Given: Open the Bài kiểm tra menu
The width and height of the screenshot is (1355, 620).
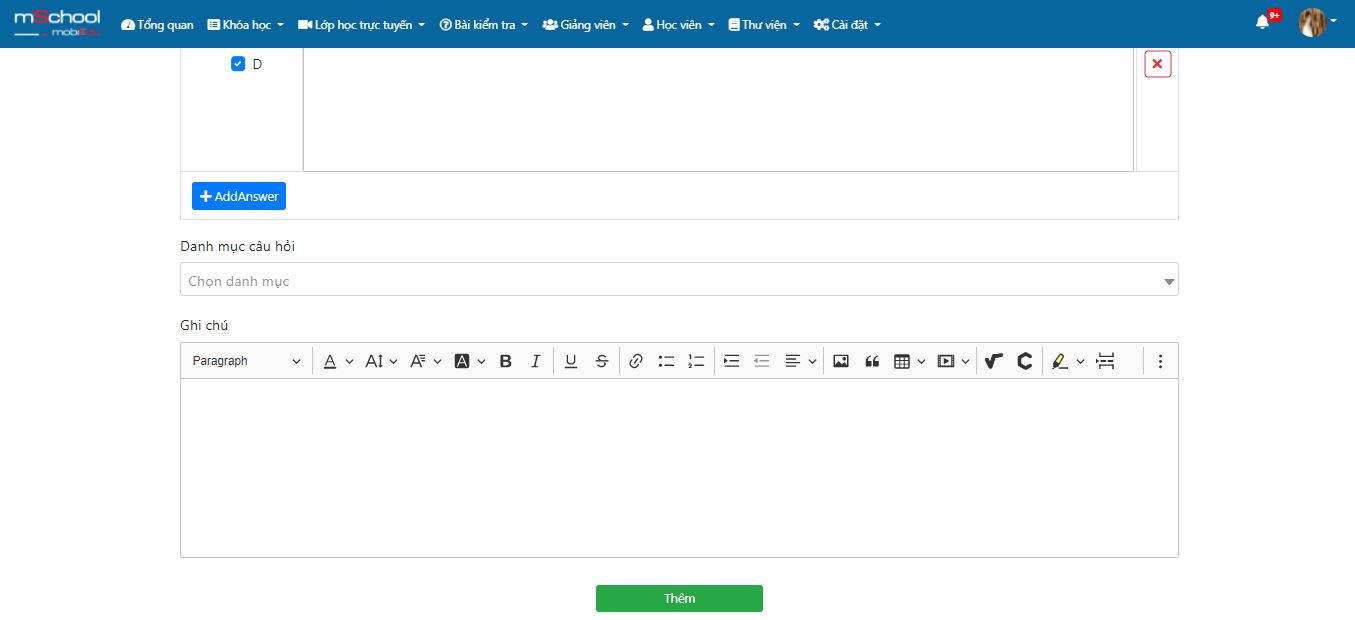Looking at the screenshot, I should coord(484,25).
